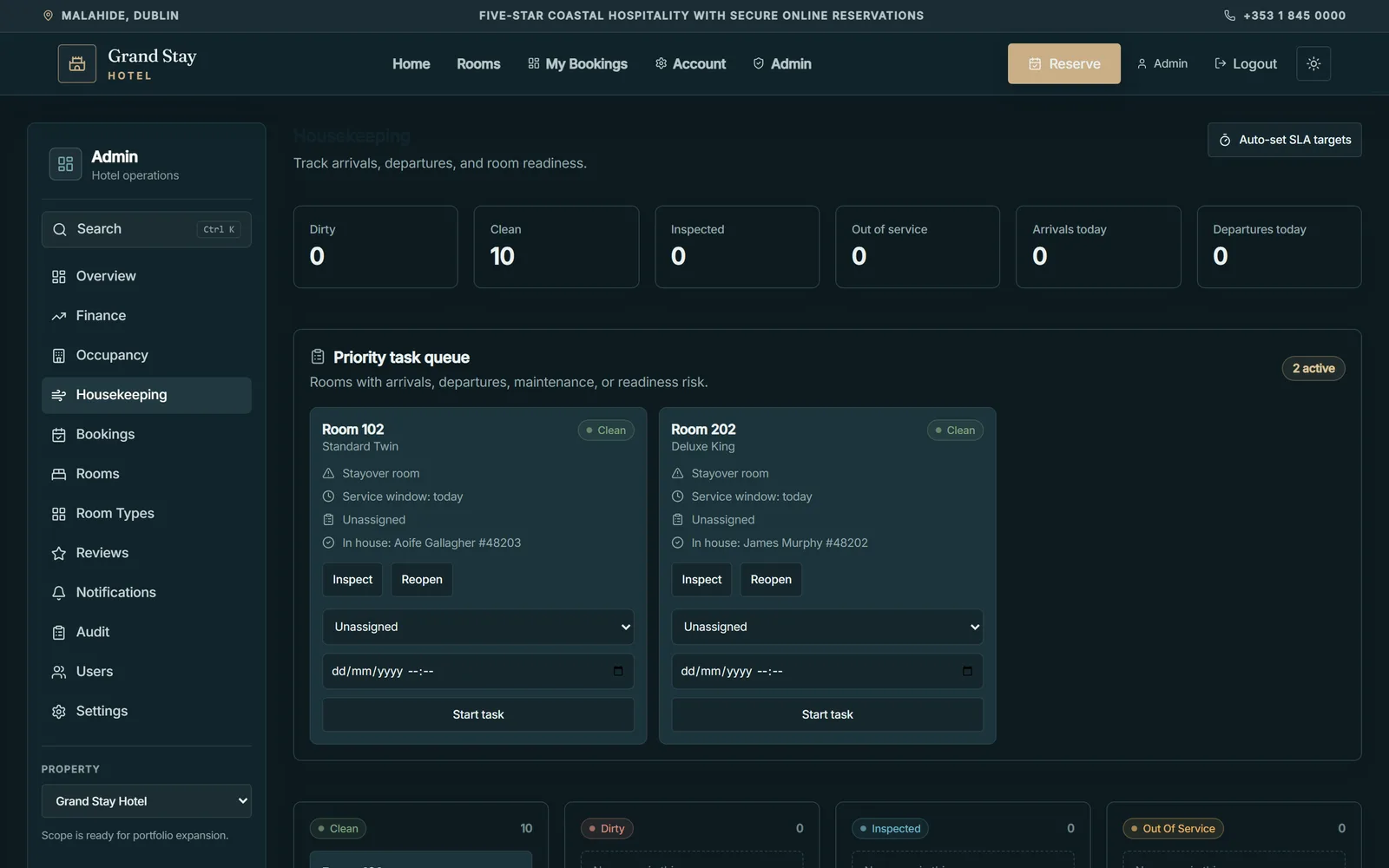The image size is (1389, 868).
Task: Click the Inspected stat card
Action: click(x=737, y=247)
